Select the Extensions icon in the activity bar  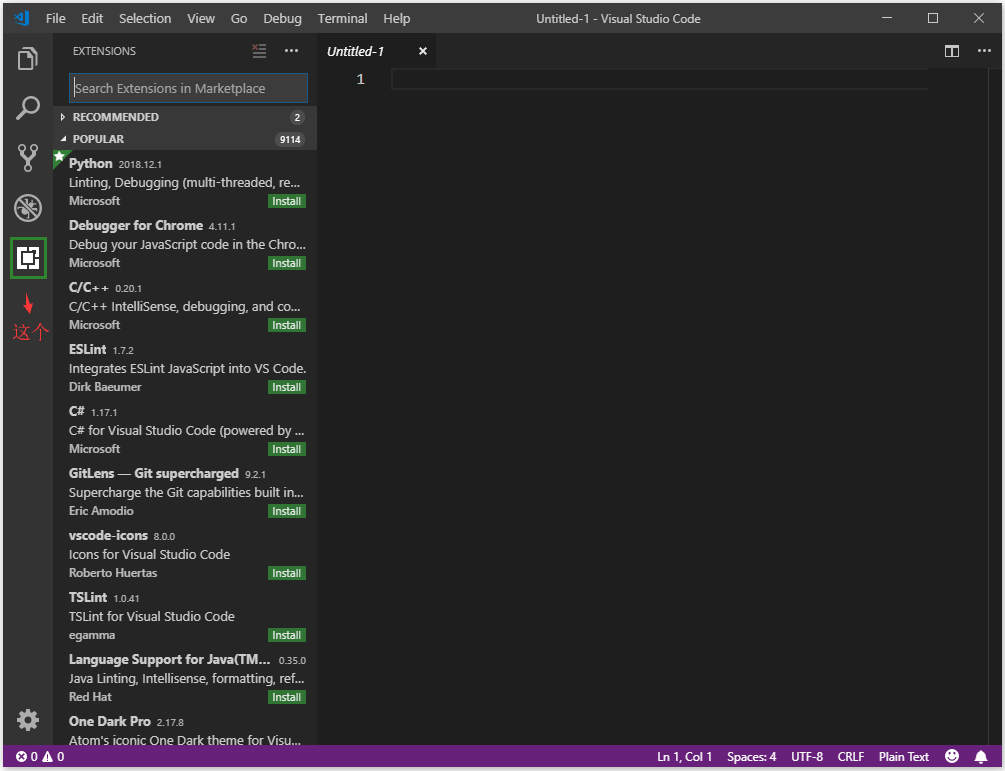pyautogui.click(x=28, y=257)
